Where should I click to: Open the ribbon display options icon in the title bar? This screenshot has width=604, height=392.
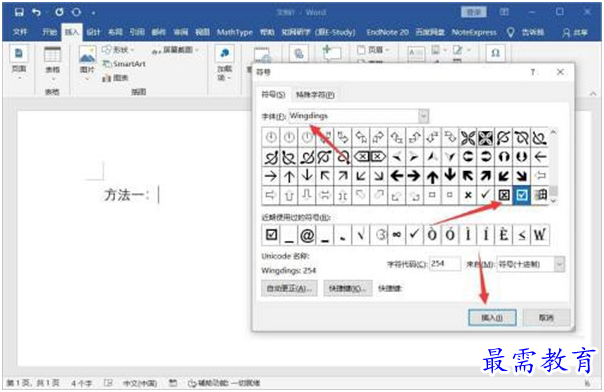[504, 12]
